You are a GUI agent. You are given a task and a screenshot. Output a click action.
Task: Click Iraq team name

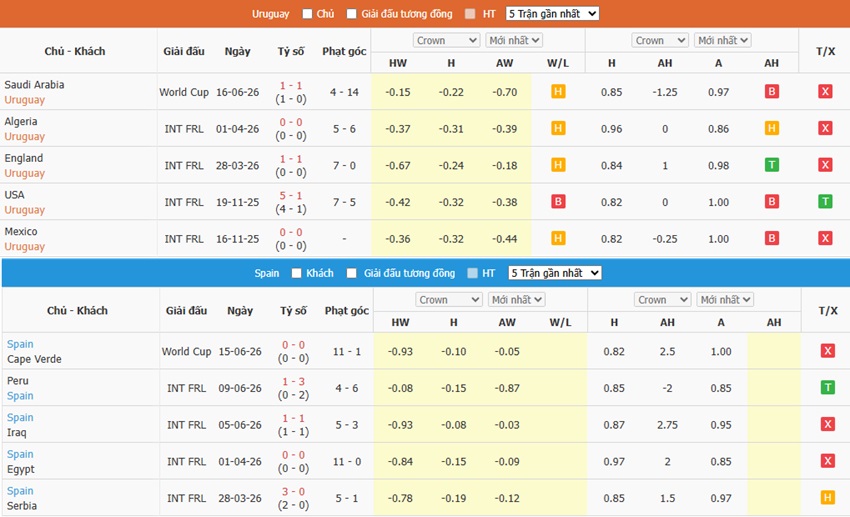[x=16, y=432]
